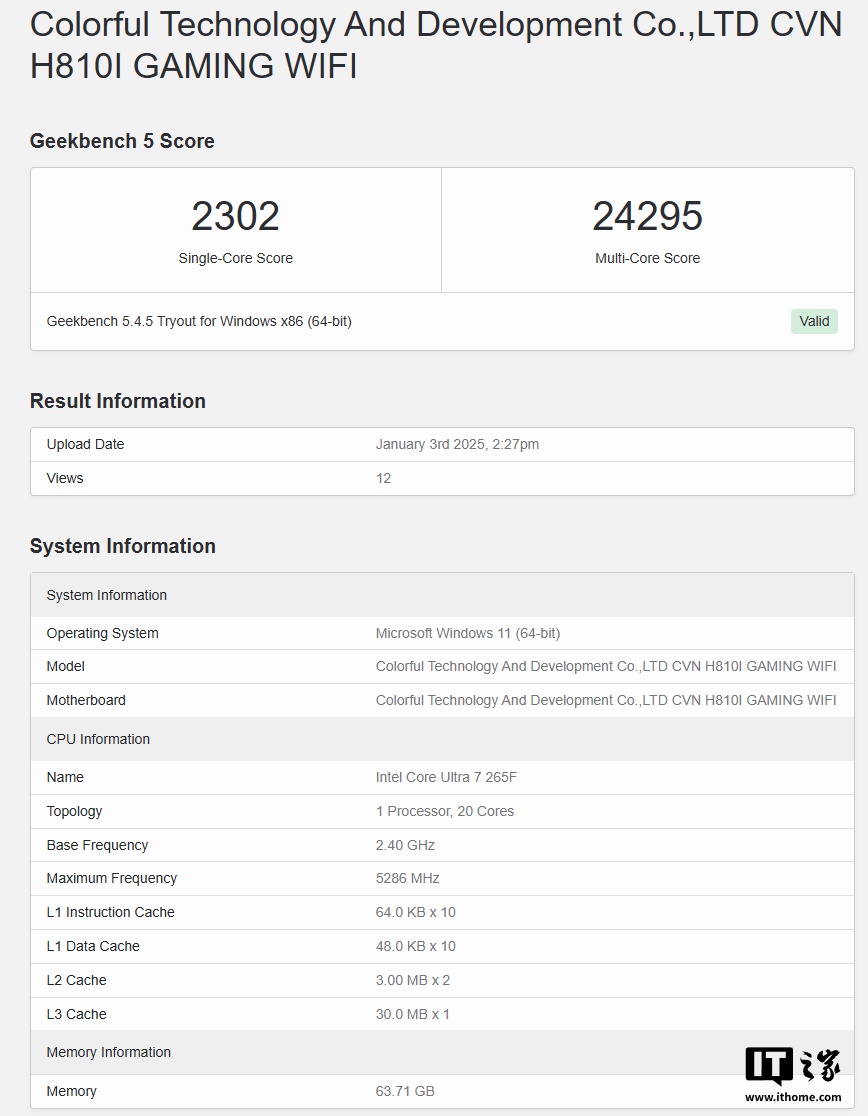Click the single-core score 2302

point(235,216)
